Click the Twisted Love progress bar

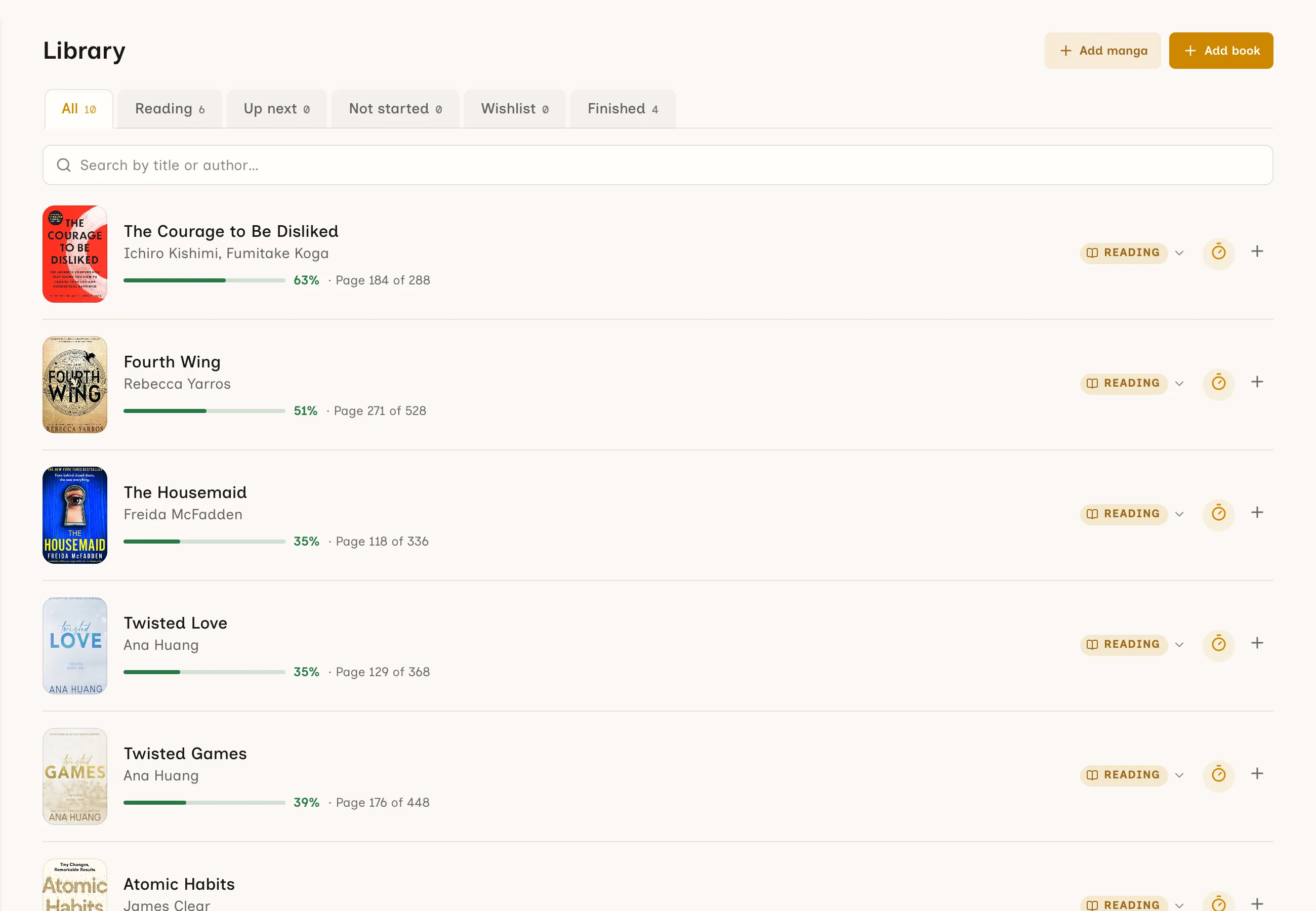click(x=204, y=673)
